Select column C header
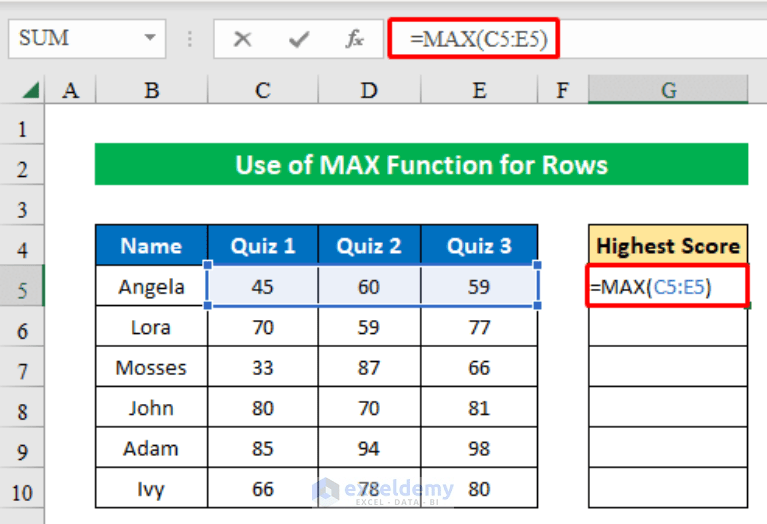The height and width of the screenshot is (524, 767). [263, 90]
